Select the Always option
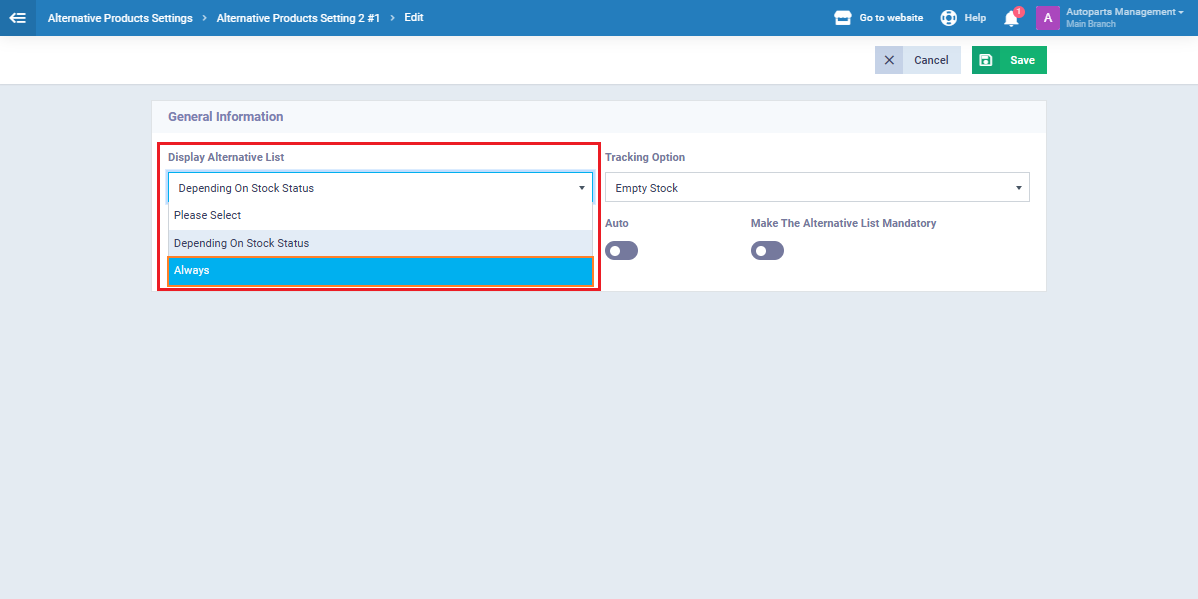The width and height of the screenshot is (1198, 599). pyautogui.click(x=380, y=270)
